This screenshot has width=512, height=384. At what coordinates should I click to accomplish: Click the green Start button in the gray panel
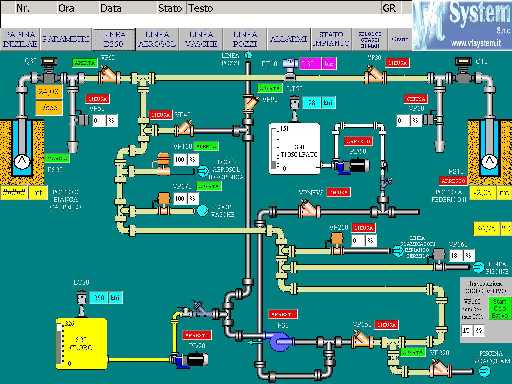499,308
